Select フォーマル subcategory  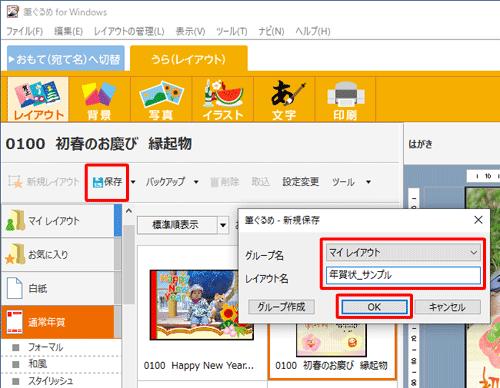(45, 347)
